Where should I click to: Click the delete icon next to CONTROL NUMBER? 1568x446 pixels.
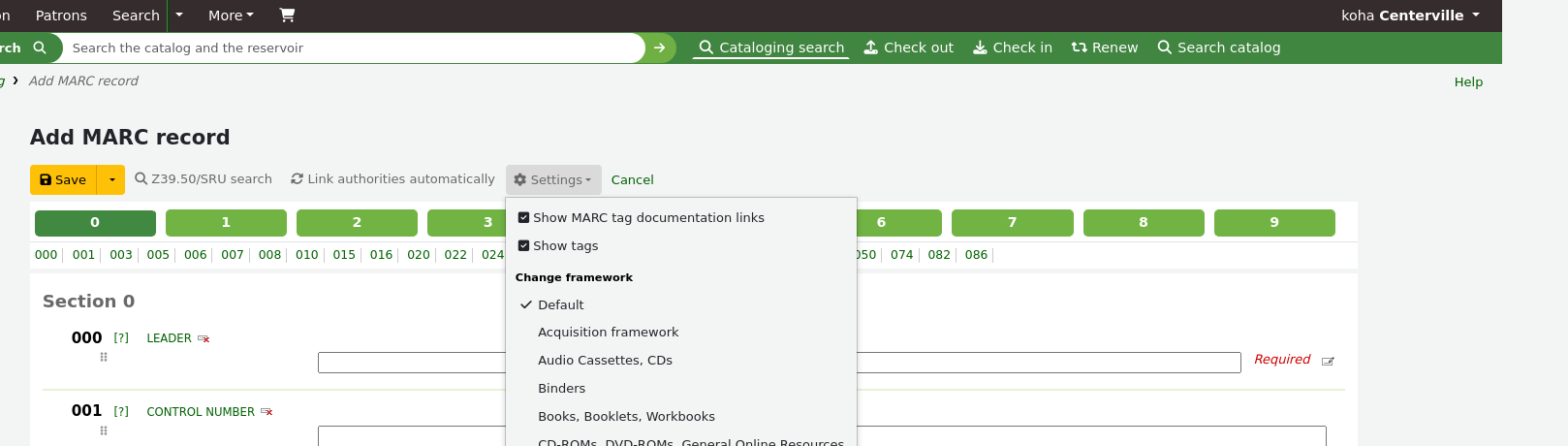point(267,412)
